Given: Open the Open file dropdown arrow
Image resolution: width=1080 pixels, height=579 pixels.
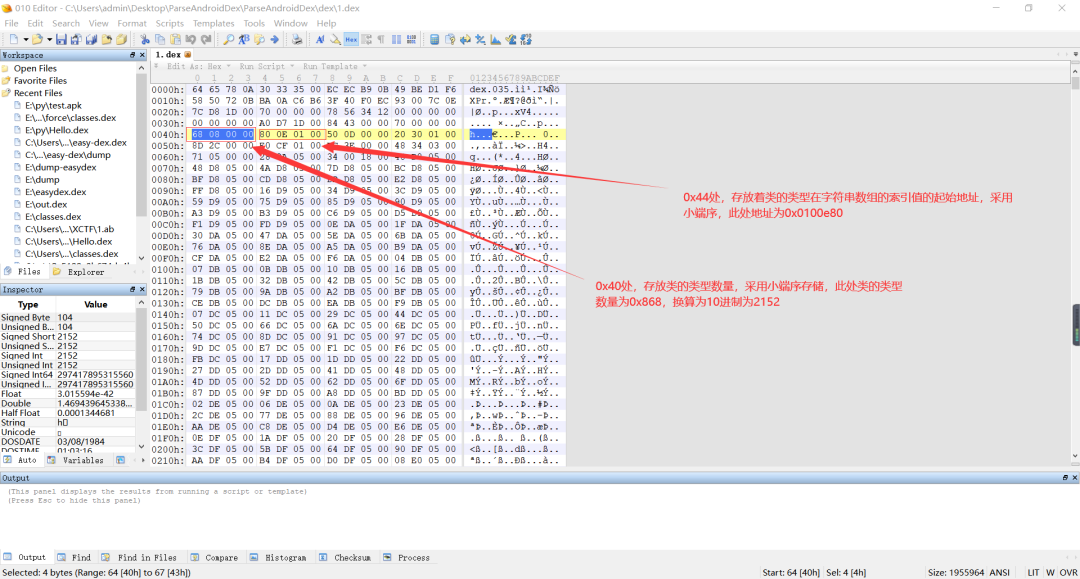Looking at the screenshot, I should 49,39.
